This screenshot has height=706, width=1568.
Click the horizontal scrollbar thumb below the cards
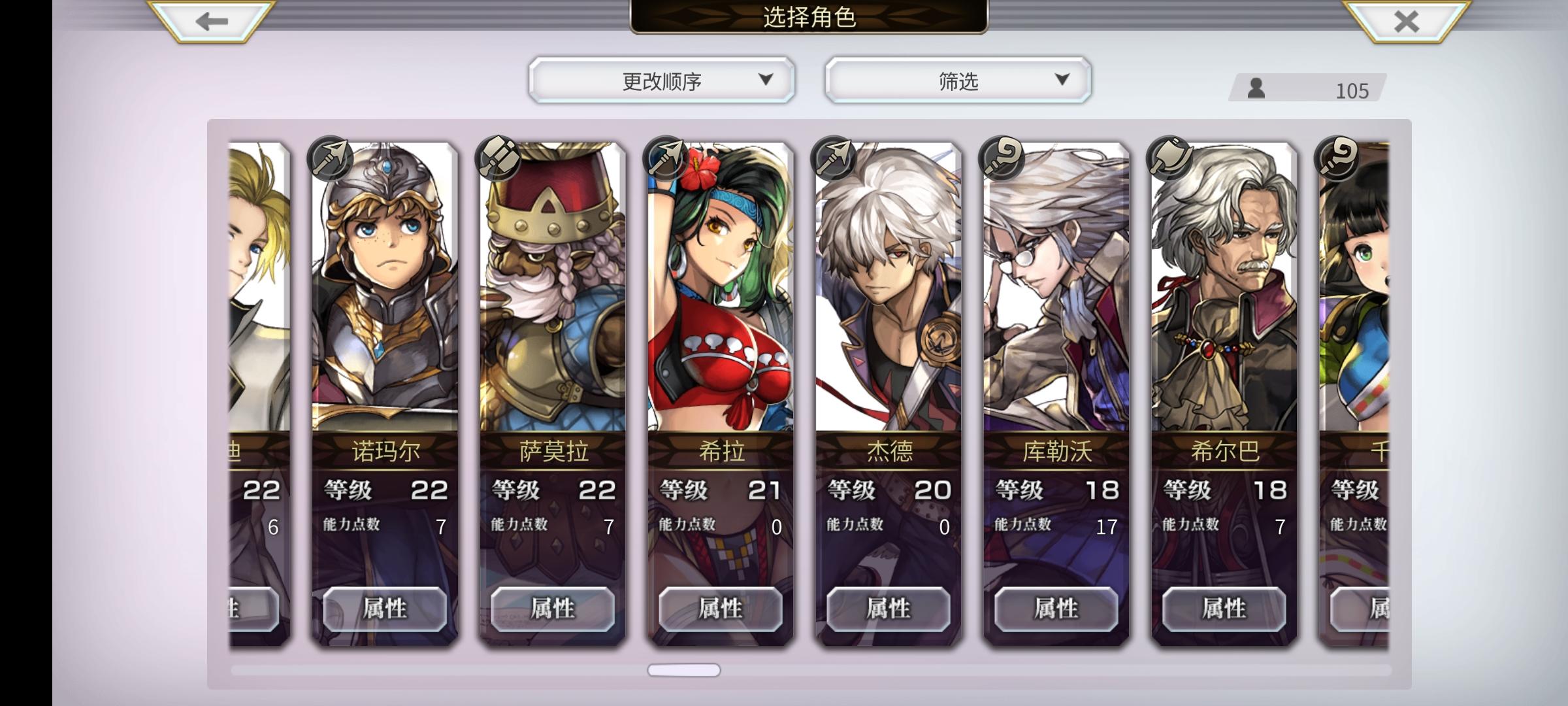684,670
